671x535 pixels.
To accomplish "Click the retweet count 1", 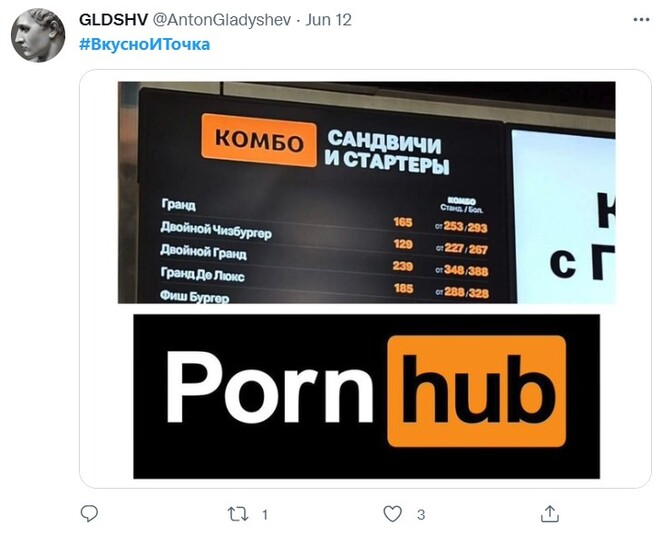I will pos(265,514).
